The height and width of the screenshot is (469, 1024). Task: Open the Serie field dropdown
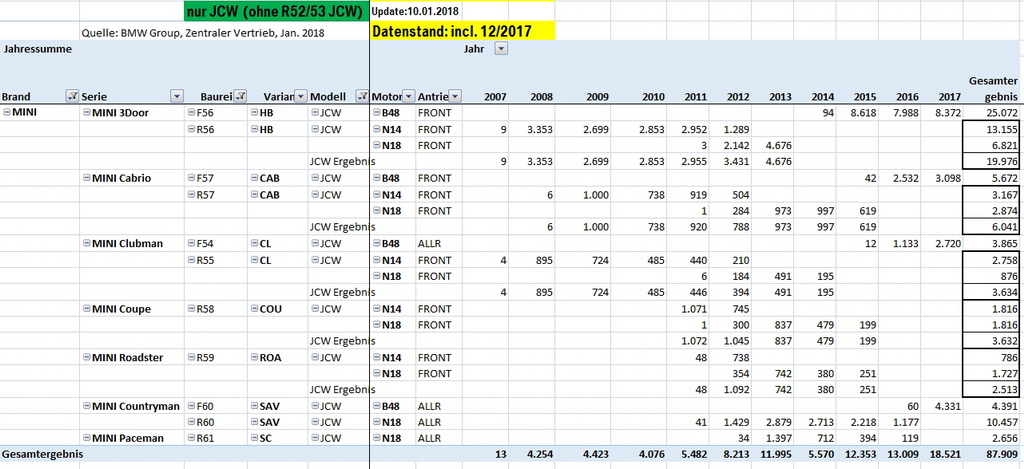[176, 96]
